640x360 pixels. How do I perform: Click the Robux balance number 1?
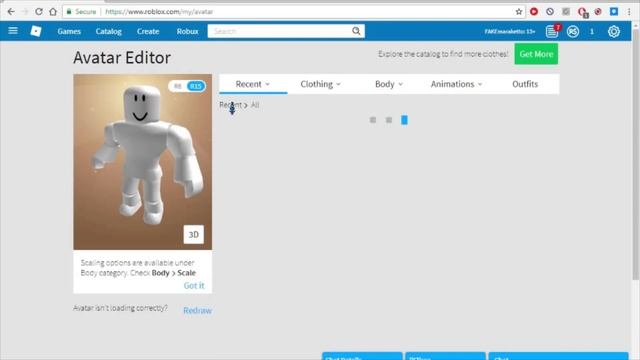pos(592,31)
